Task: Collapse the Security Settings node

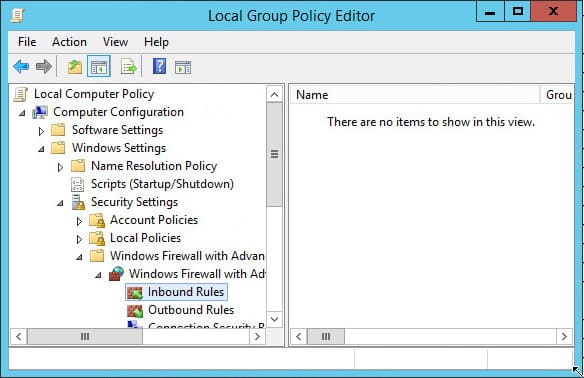Action: click(60, 203)
